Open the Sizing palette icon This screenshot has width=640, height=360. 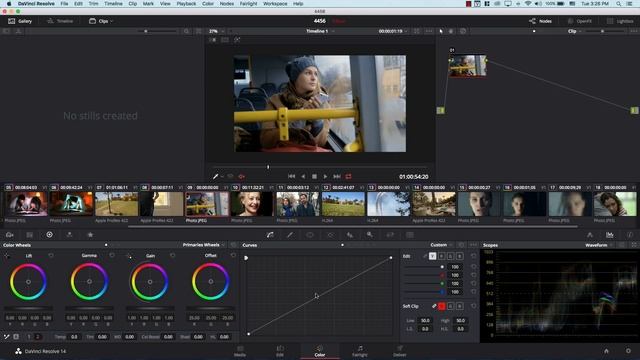click(x=390, y=235)
